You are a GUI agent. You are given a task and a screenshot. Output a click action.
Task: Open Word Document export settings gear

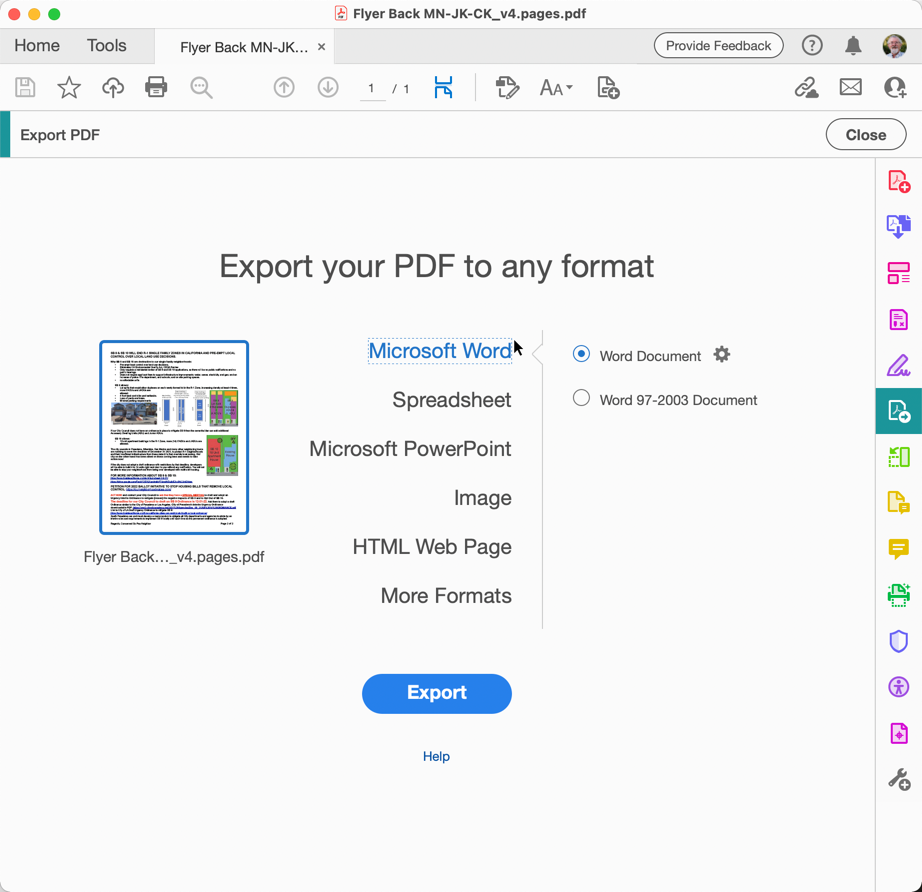pyautogui.click(x=722, y=354)
